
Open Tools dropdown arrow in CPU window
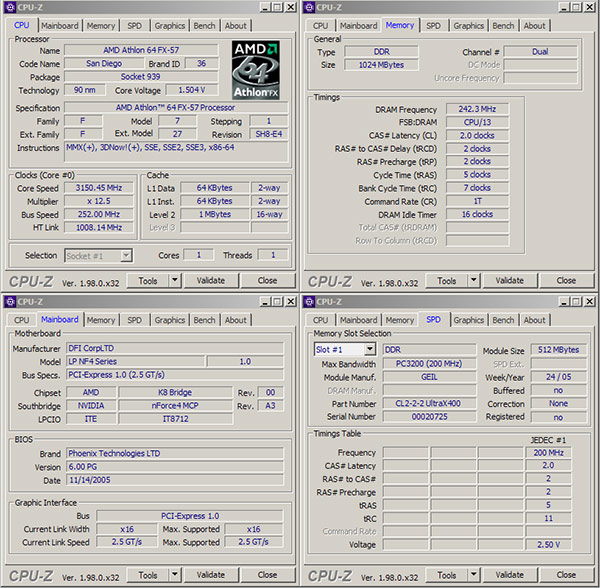point(174,280)
